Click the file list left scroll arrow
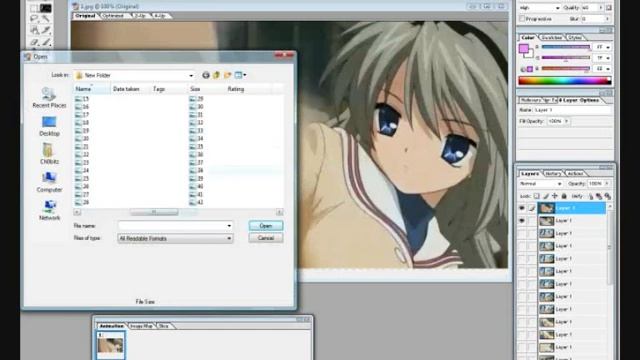This screenshot has height=360, width=640. coord(77,212)
